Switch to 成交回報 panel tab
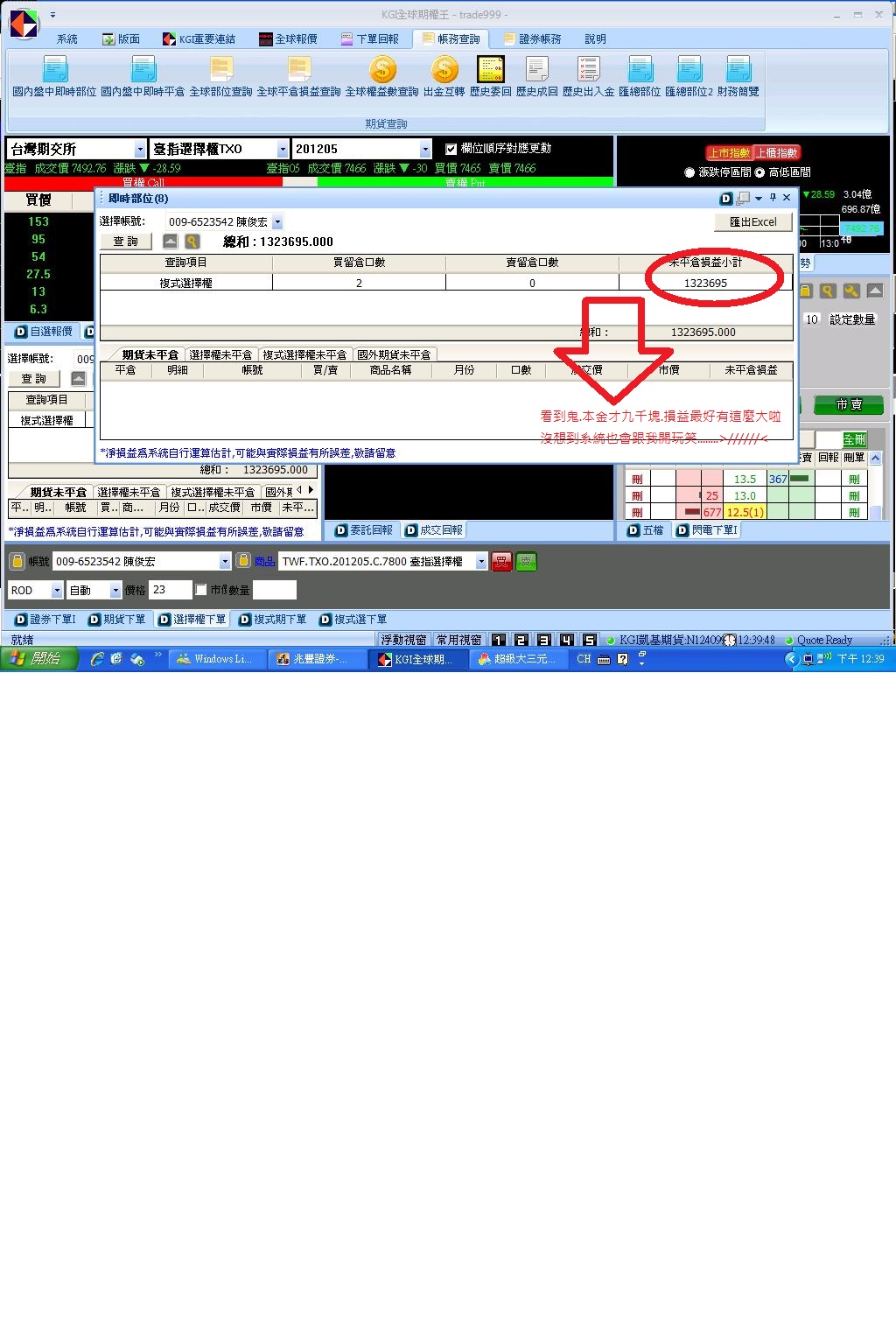This screenshot has height=1325, width=896. 434,530
